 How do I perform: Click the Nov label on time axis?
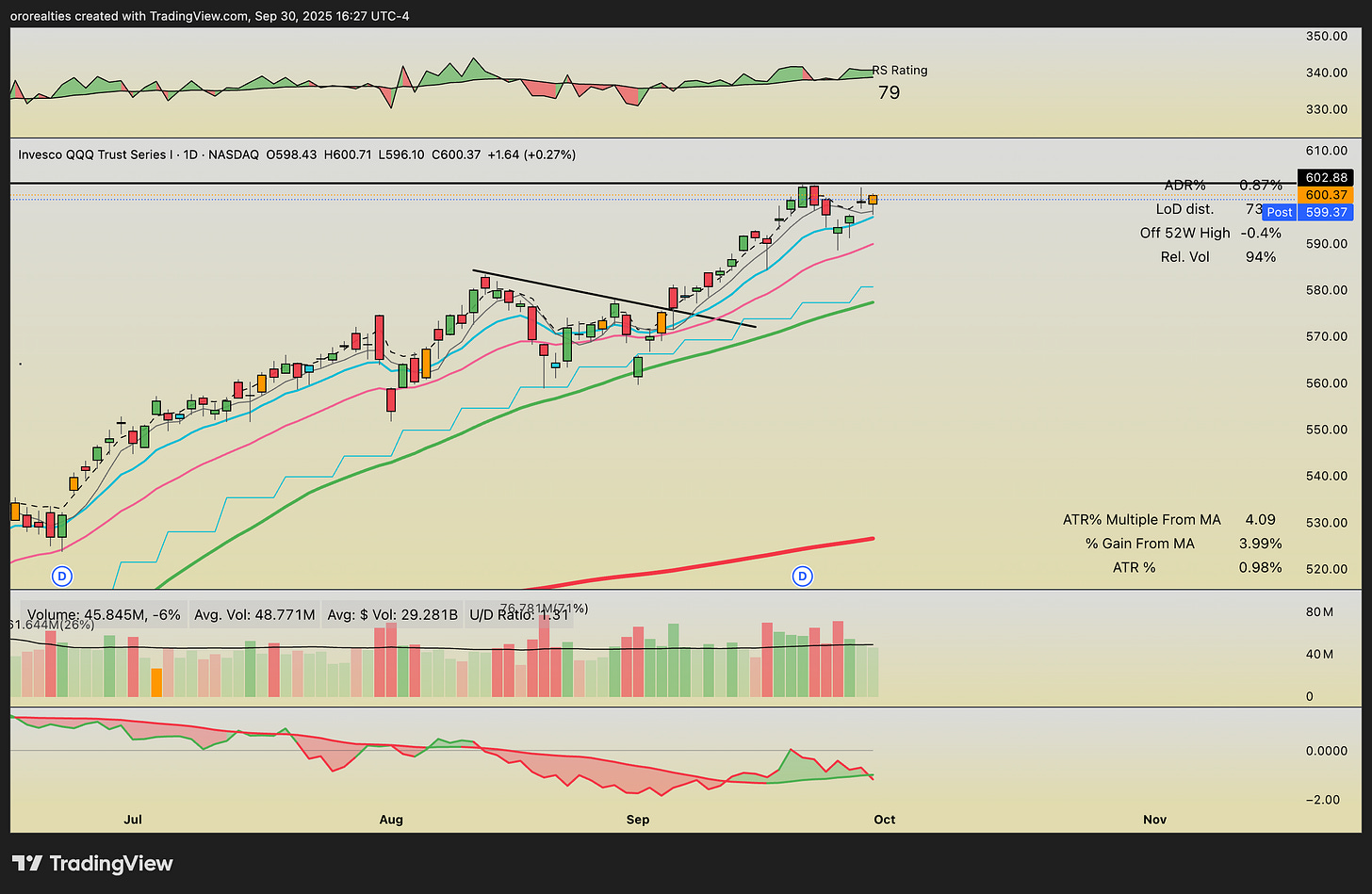tap(1154, 820)
